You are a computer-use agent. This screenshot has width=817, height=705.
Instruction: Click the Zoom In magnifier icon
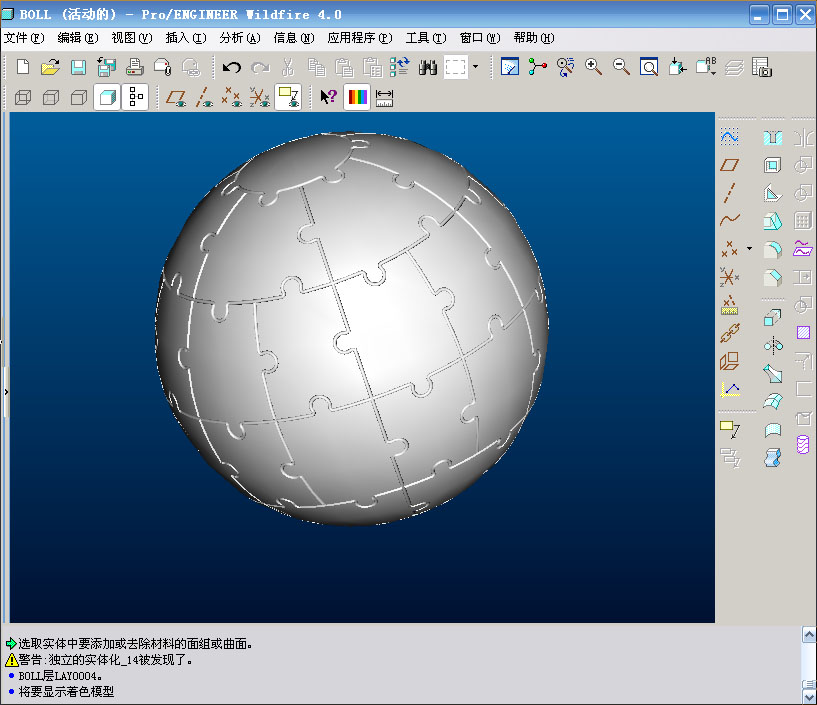(x=593, y=67)
